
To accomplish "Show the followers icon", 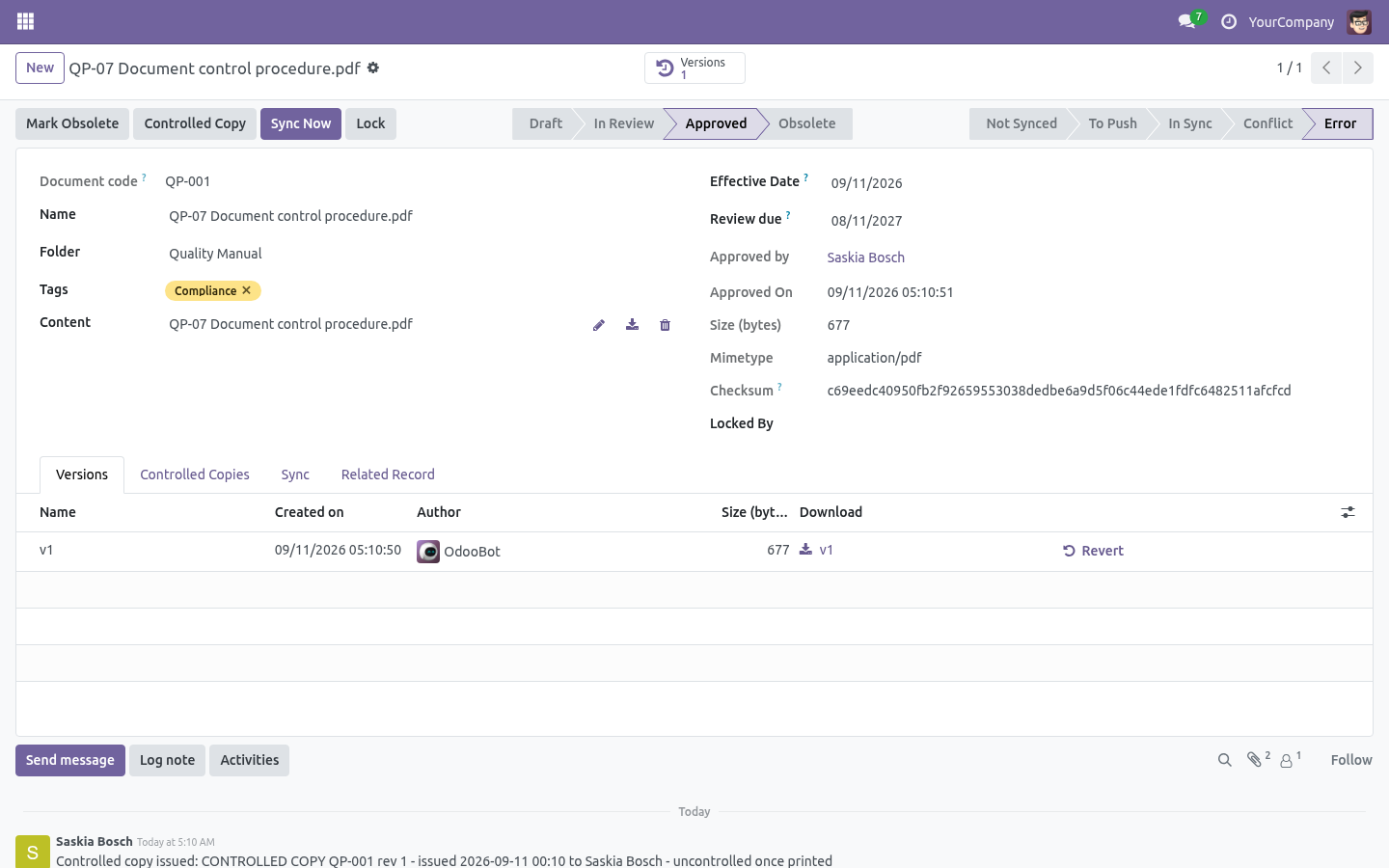I will [1291, 760].
